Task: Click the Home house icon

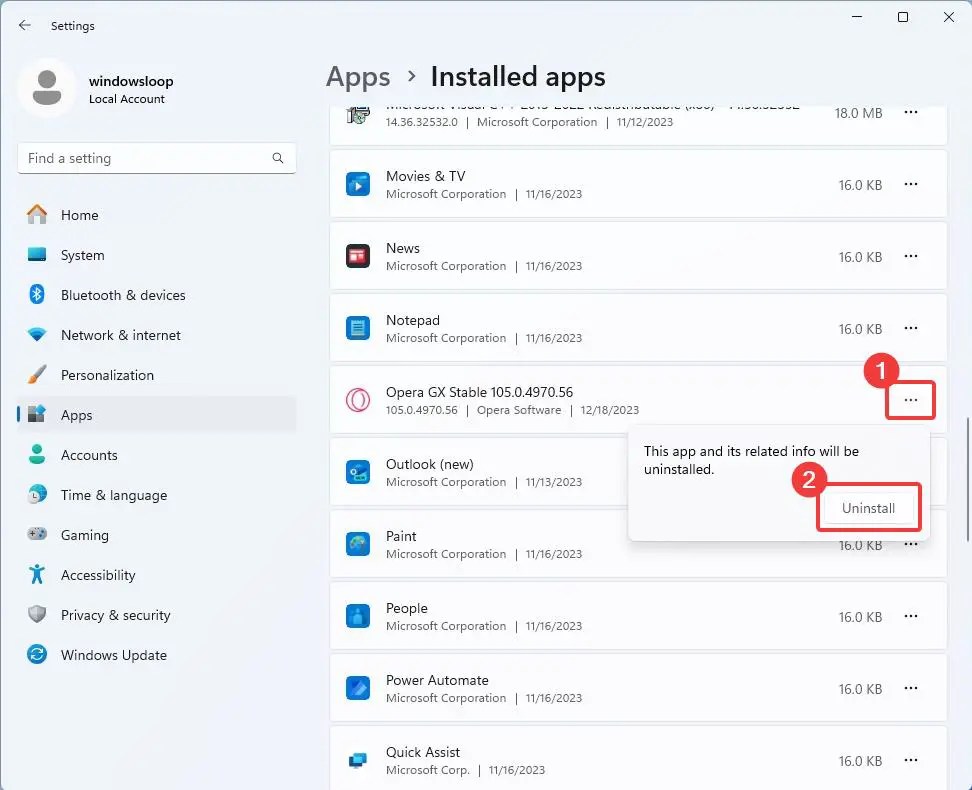Action: coord(37,215)
